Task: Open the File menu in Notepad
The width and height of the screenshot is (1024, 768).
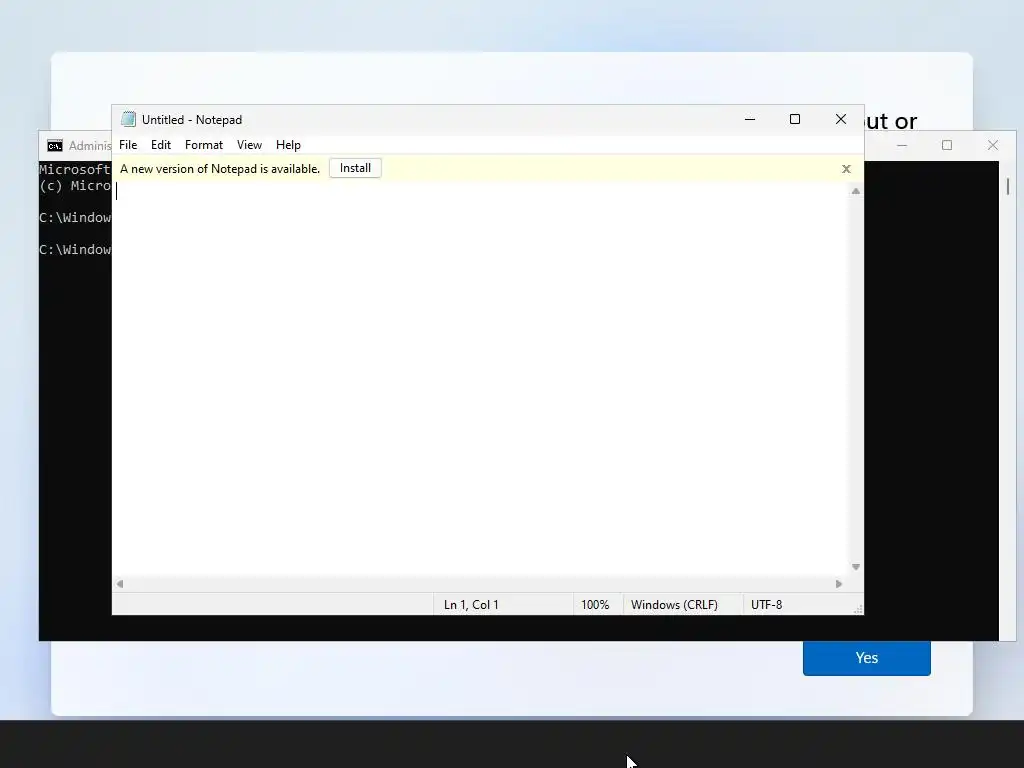Action: click(x=128, y=145)
